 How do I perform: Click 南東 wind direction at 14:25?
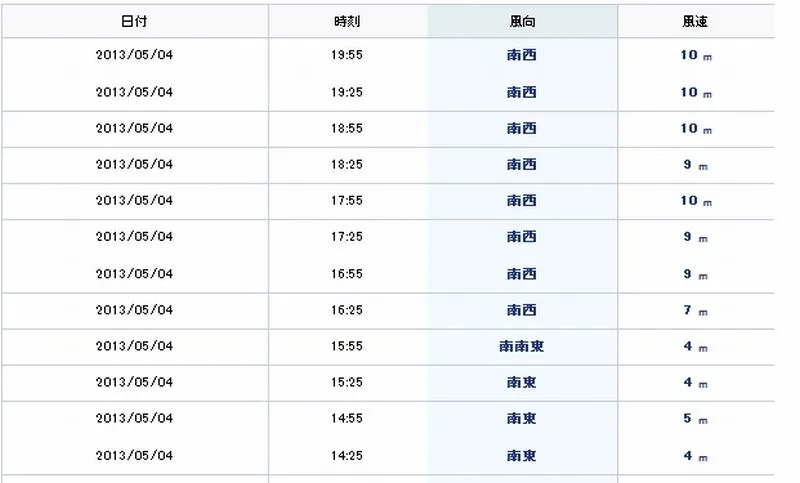pos(521,455)
